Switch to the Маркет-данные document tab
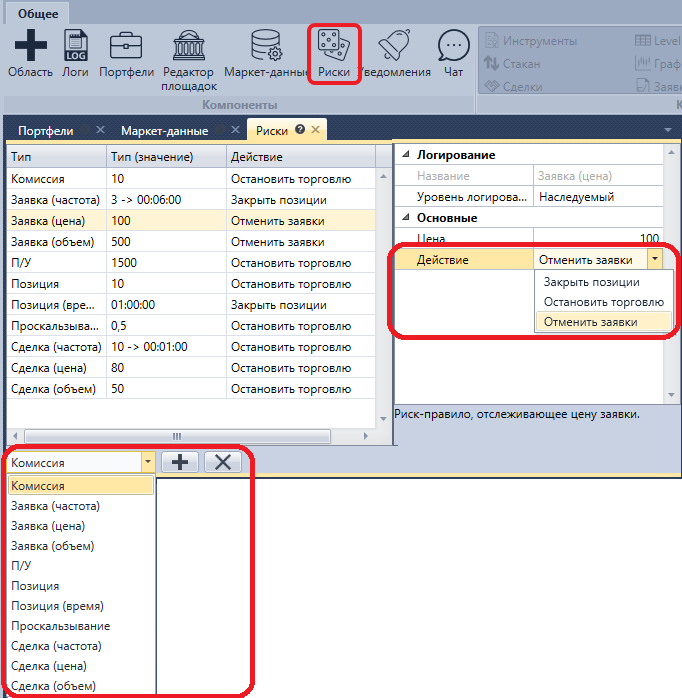The image size is (682, 698). 164,131
